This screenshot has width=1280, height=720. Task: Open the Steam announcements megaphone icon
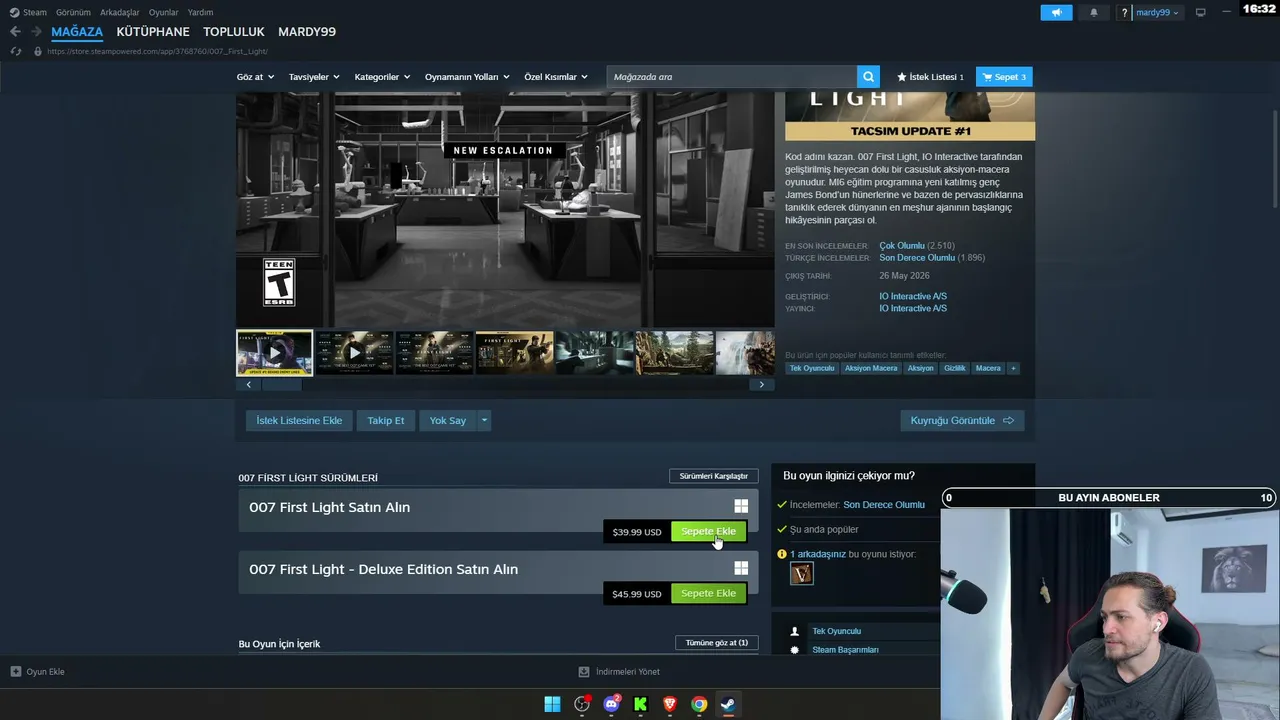[x=1056, y=13]
